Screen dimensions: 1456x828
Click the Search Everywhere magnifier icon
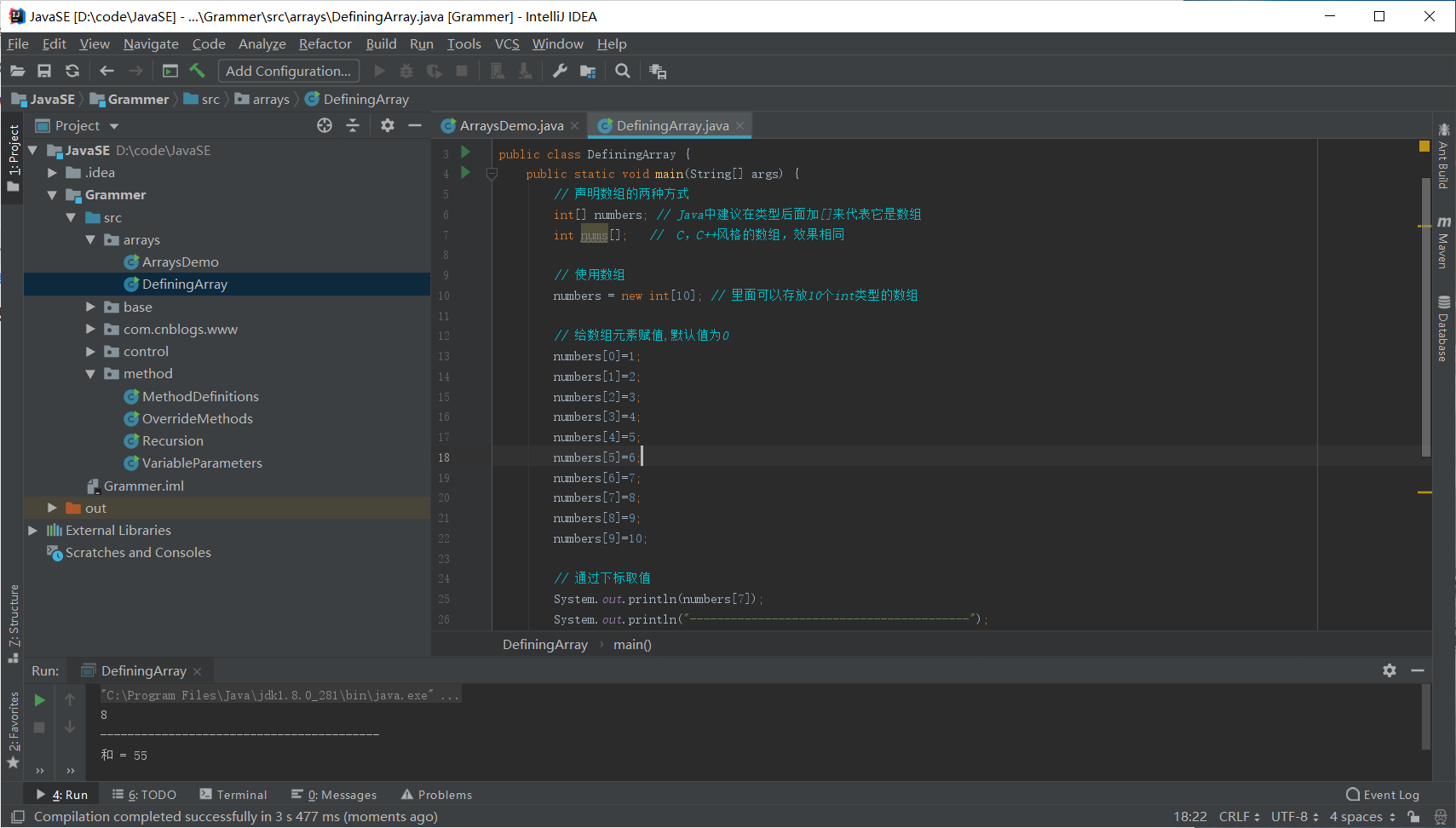coord(623,72)
